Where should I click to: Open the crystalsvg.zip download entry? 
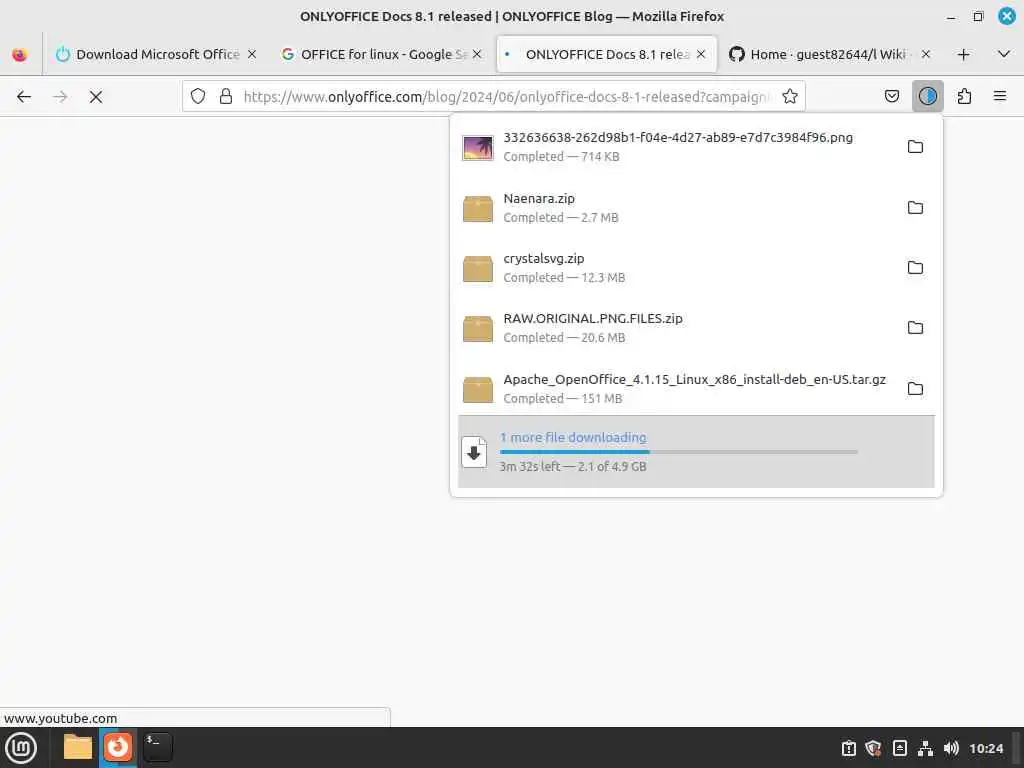(x=677, y=268)
